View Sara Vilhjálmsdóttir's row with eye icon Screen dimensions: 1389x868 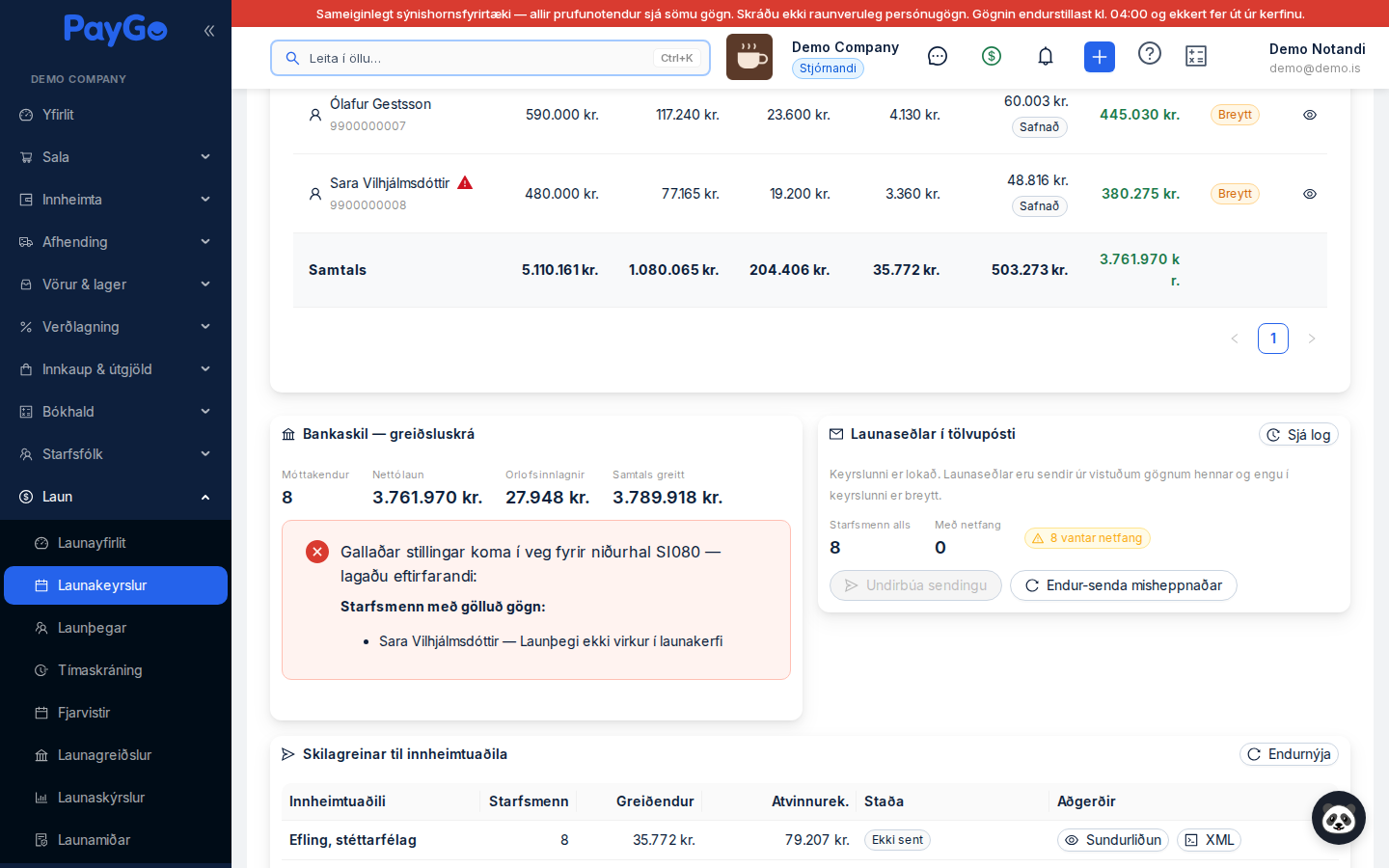[x=1310, y=194]
